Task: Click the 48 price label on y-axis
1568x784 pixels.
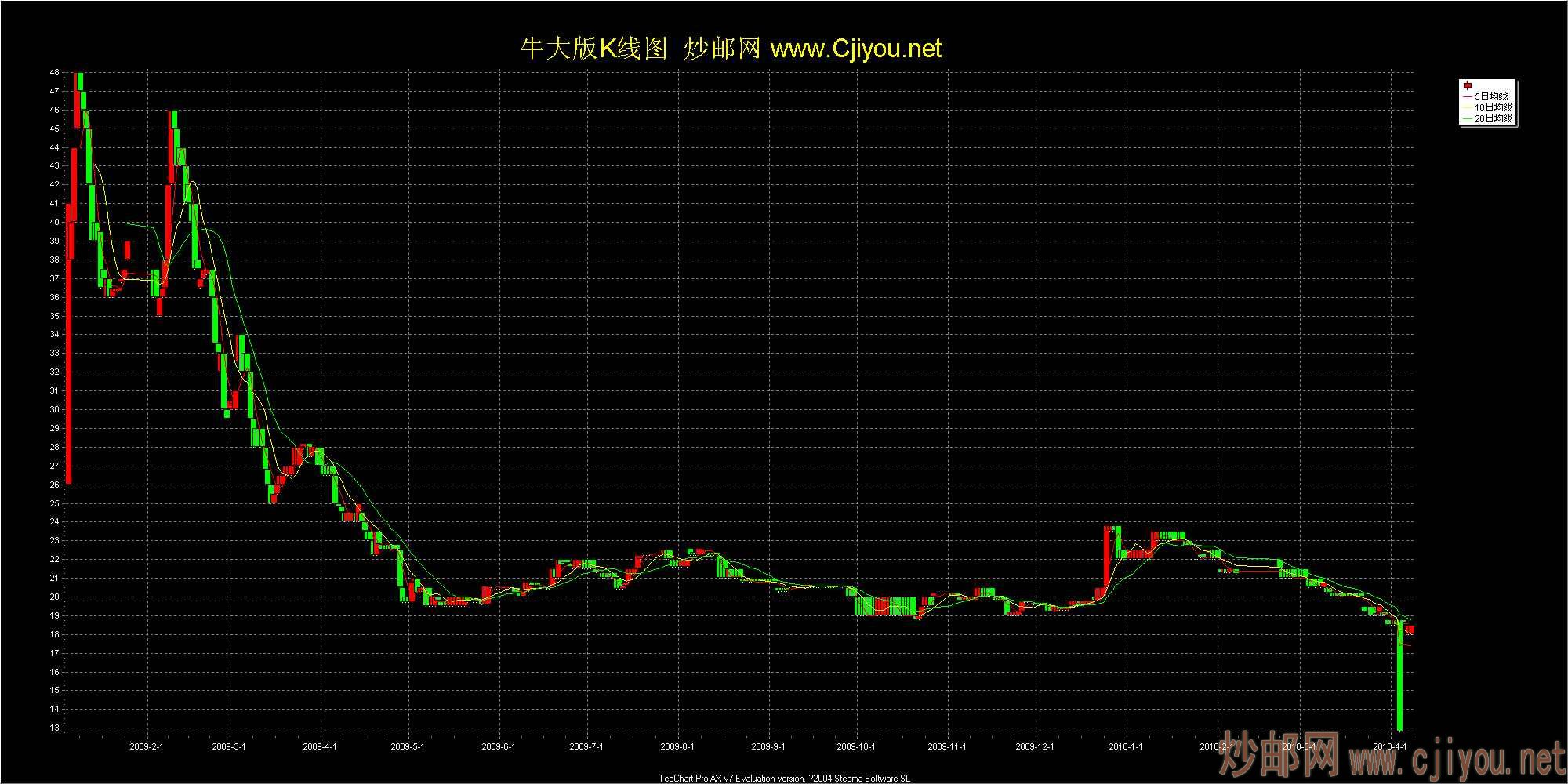Action: (x=54, y=72)
